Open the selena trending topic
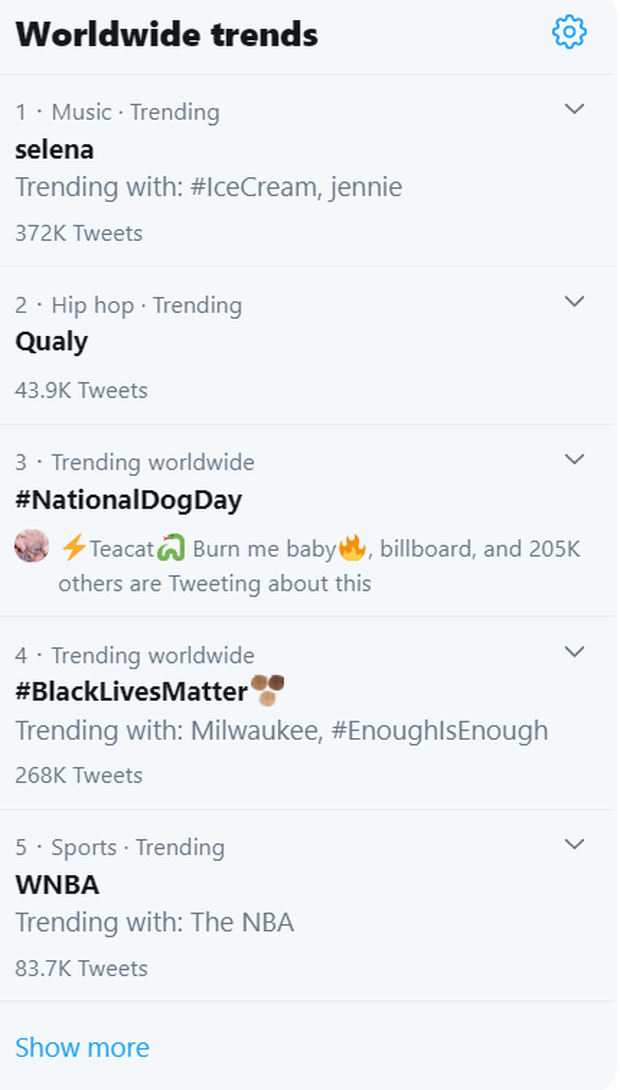The width and height of the screenshot is (620, 1090). tap(55, 150)
